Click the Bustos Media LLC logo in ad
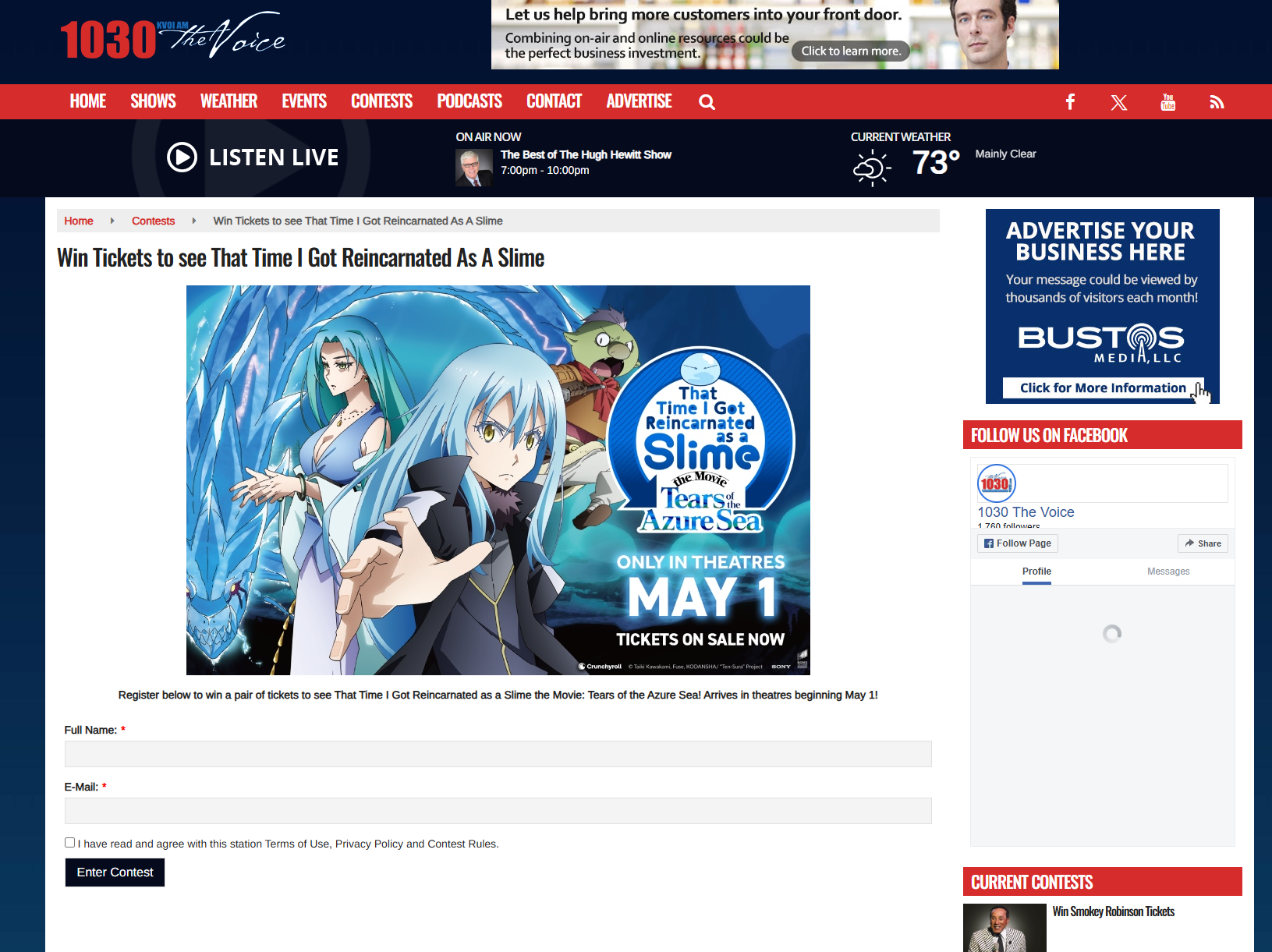 1101,344
